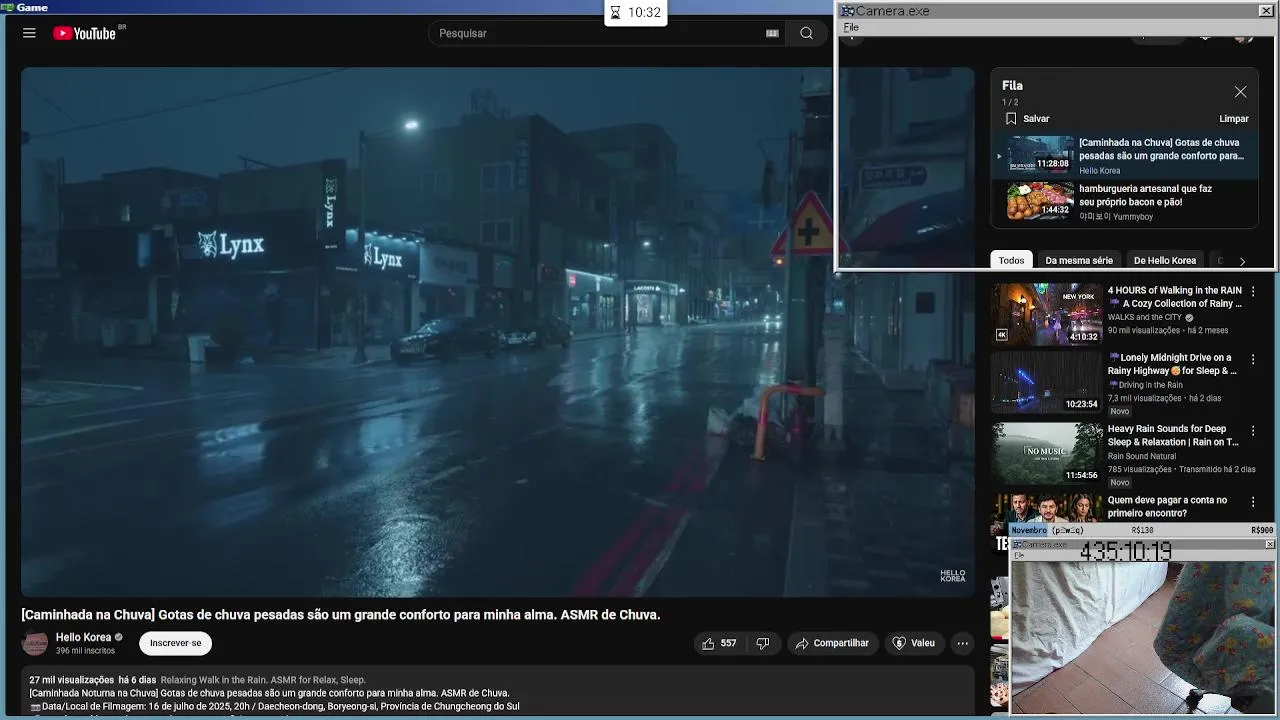Play the Caminhada na Chuva queue thumbnail
The image size is (1280, 720).
(1040, 155)
